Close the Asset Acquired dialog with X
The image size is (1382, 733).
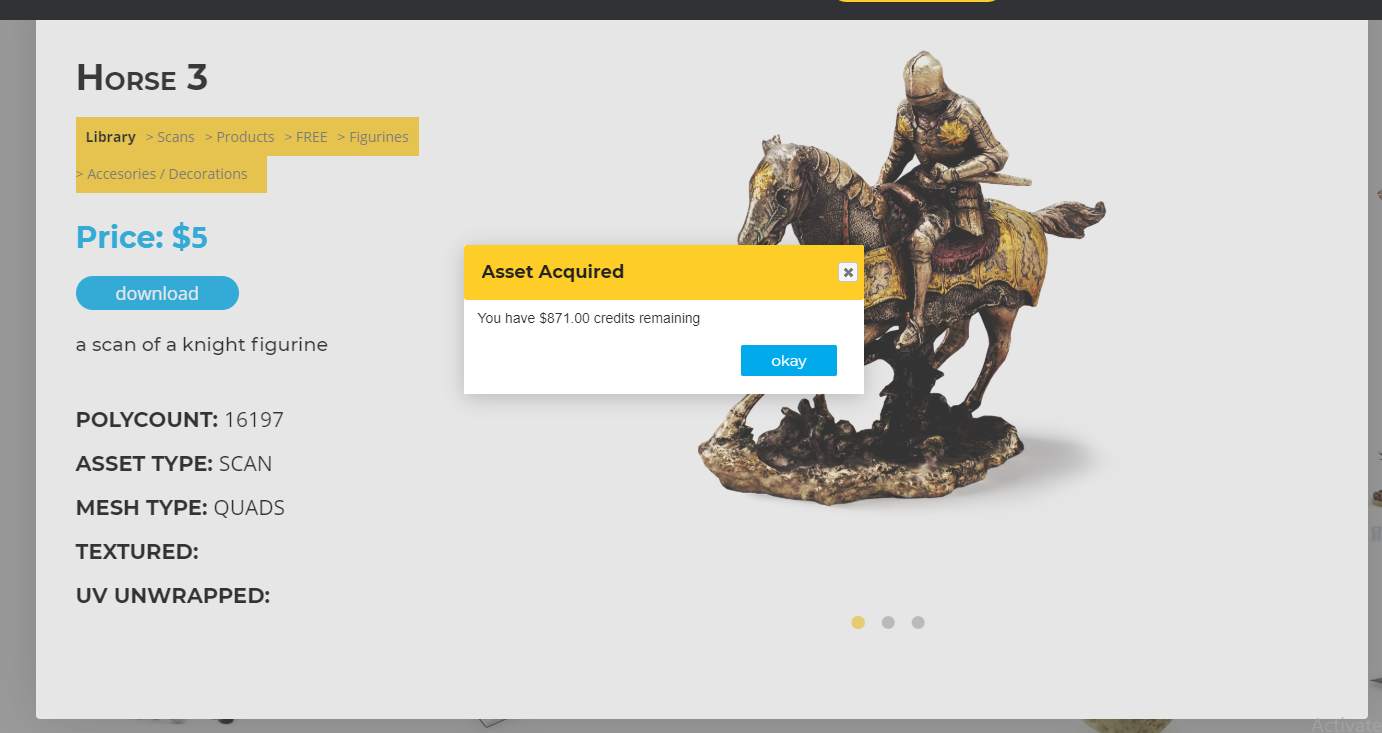[x=847, y=272]
